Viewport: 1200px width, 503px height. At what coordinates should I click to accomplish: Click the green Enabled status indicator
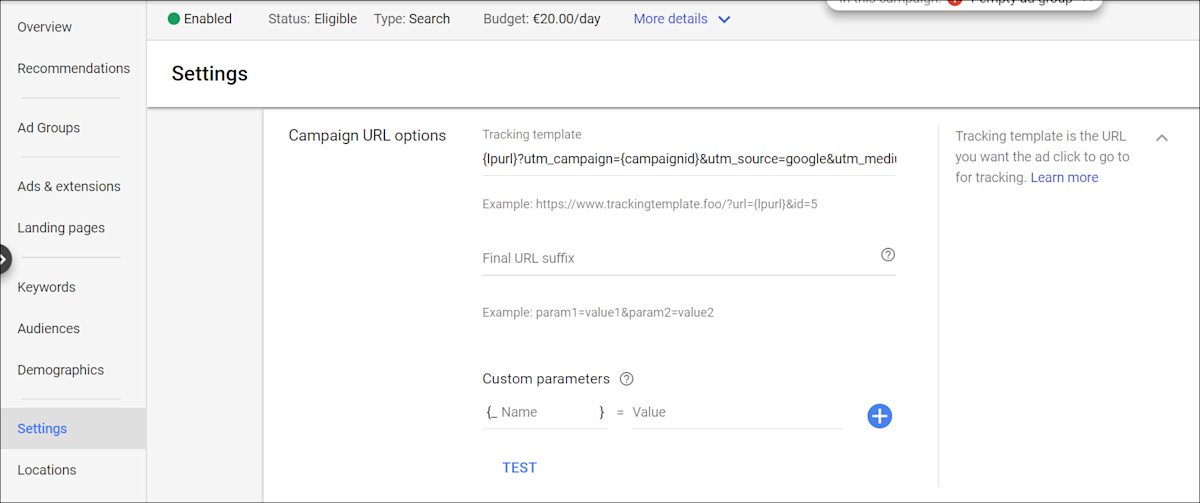coord(174,19)
